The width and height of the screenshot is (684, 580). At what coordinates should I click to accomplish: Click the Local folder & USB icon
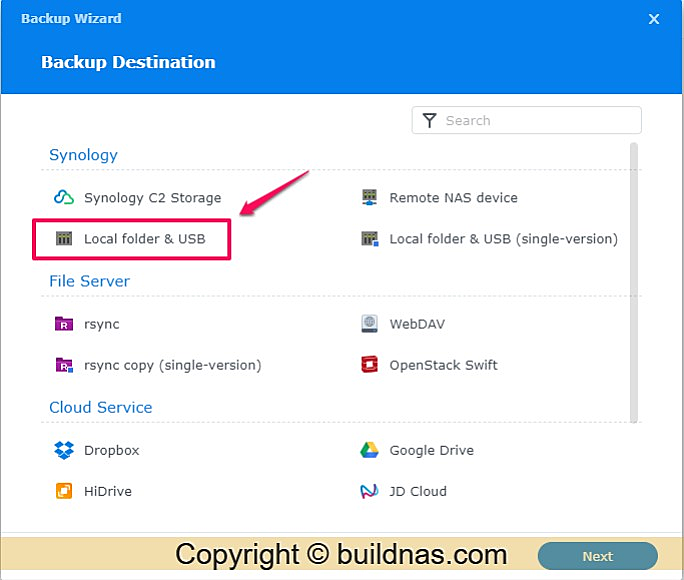coord(64,239)
